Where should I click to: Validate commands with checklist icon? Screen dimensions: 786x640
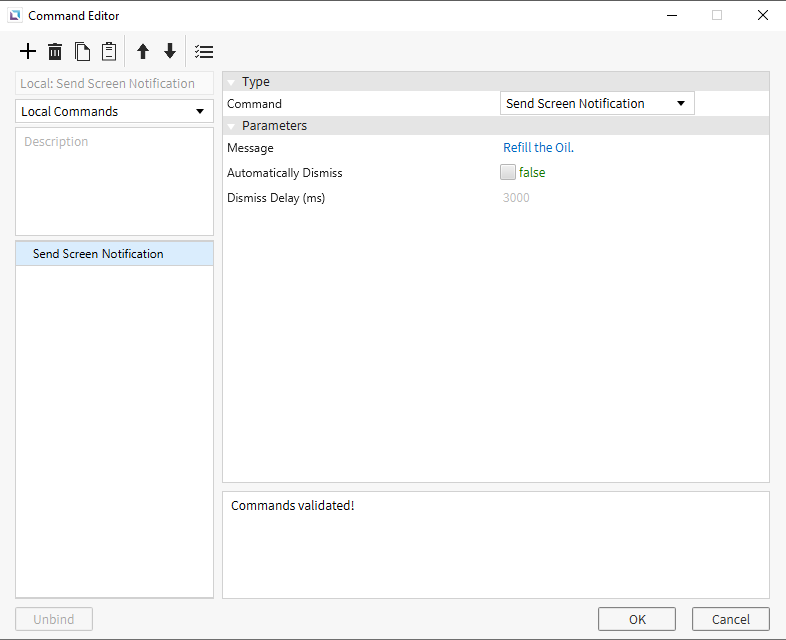point(204,52)
